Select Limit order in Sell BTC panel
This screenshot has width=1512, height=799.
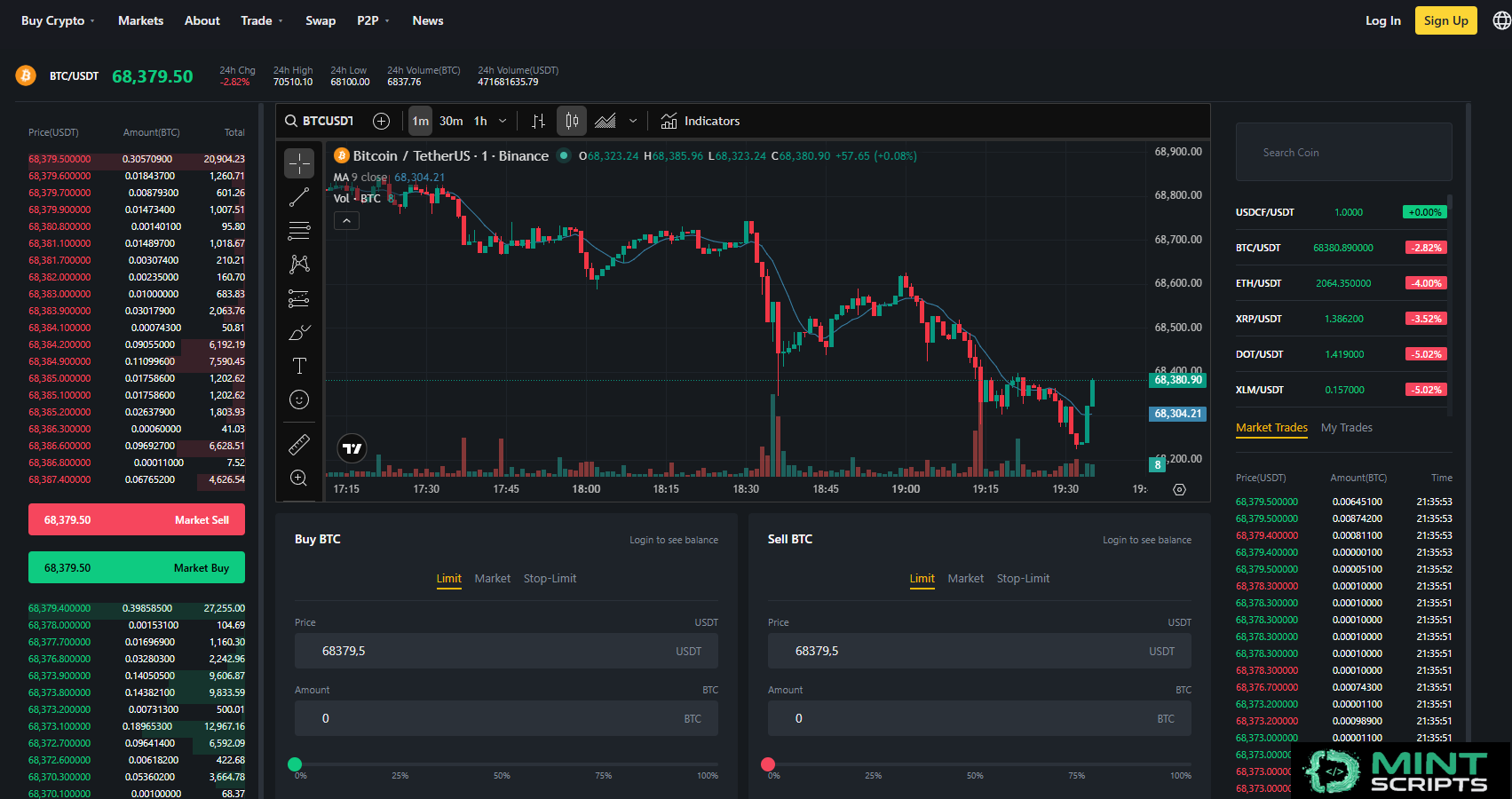click(922, 579)
